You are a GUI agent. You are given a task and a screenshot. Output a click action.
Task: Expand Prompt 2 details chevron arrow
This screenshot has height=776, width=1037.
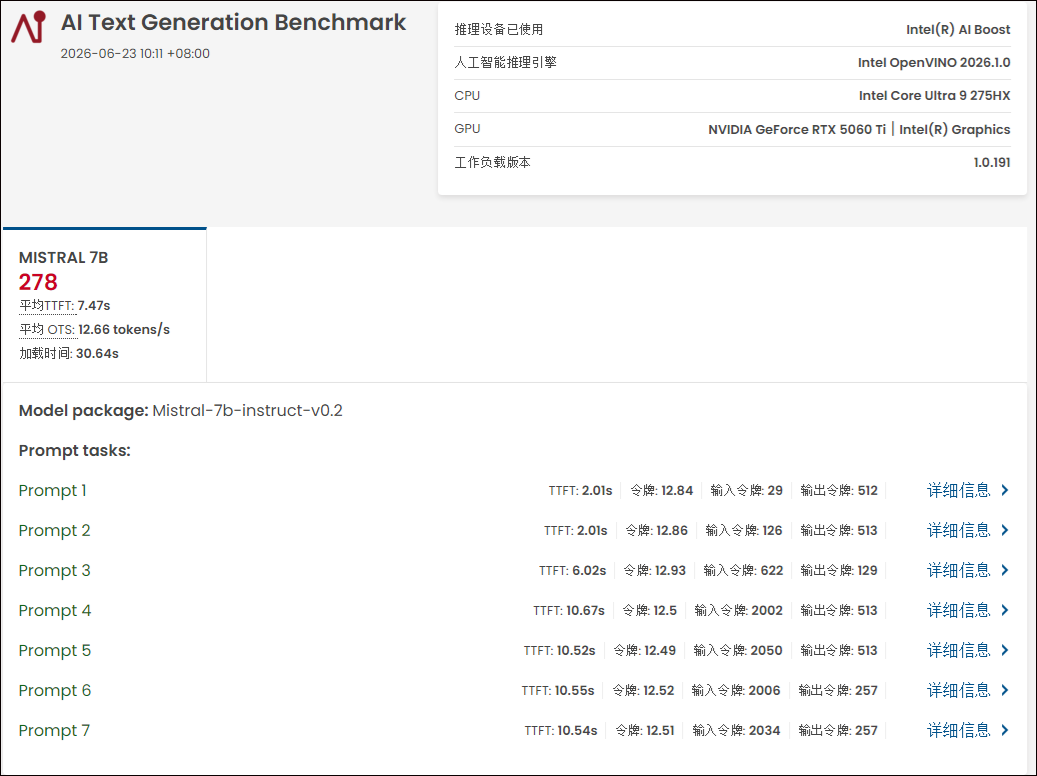pyautogui.click(x=1005, y=530)
